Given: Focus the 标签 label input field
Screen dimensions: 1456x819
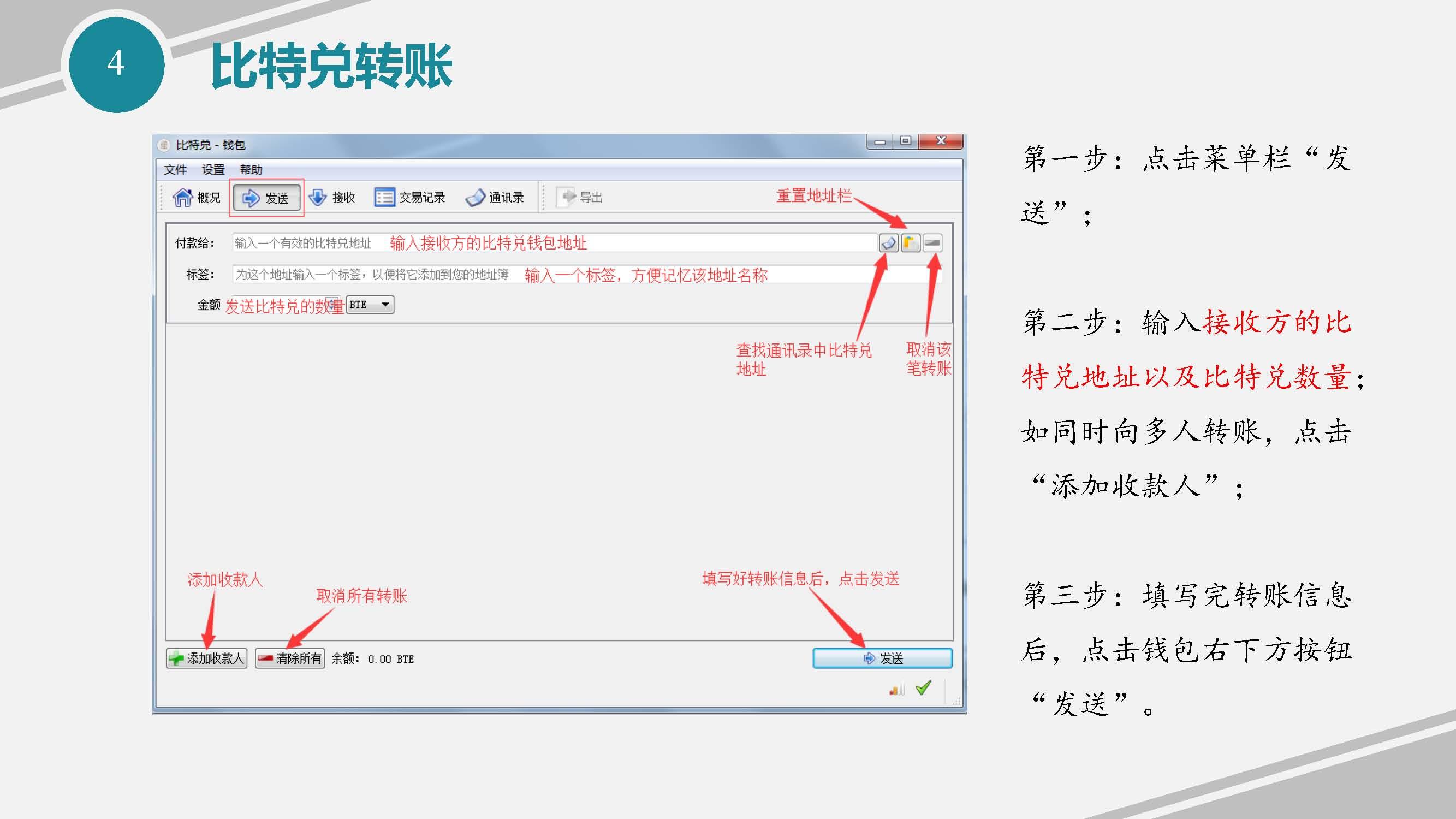Looking at the screenshot, I should (587, 275).
